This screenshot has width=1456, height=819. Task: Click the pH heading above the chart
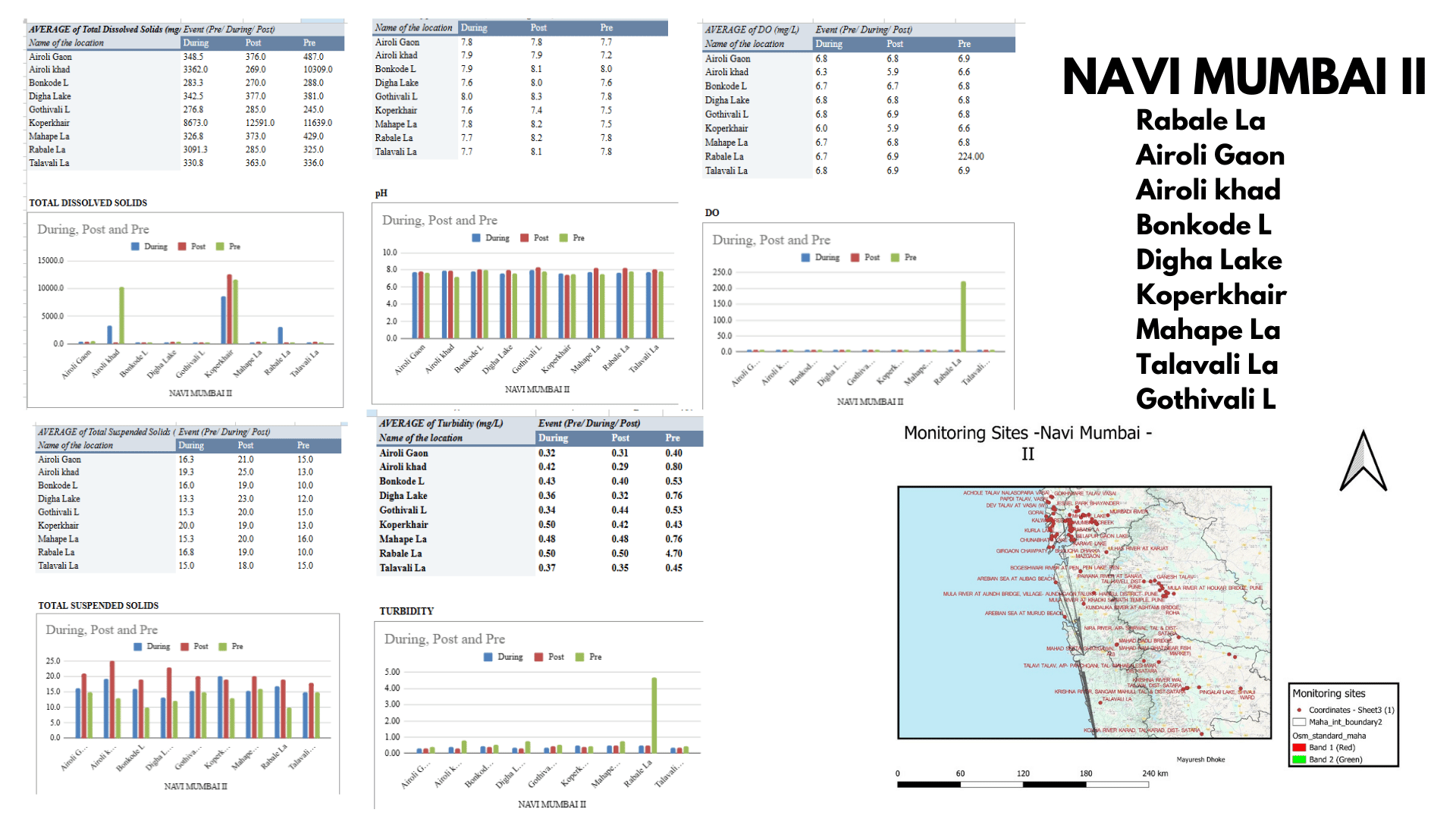(x=381, y=193)
